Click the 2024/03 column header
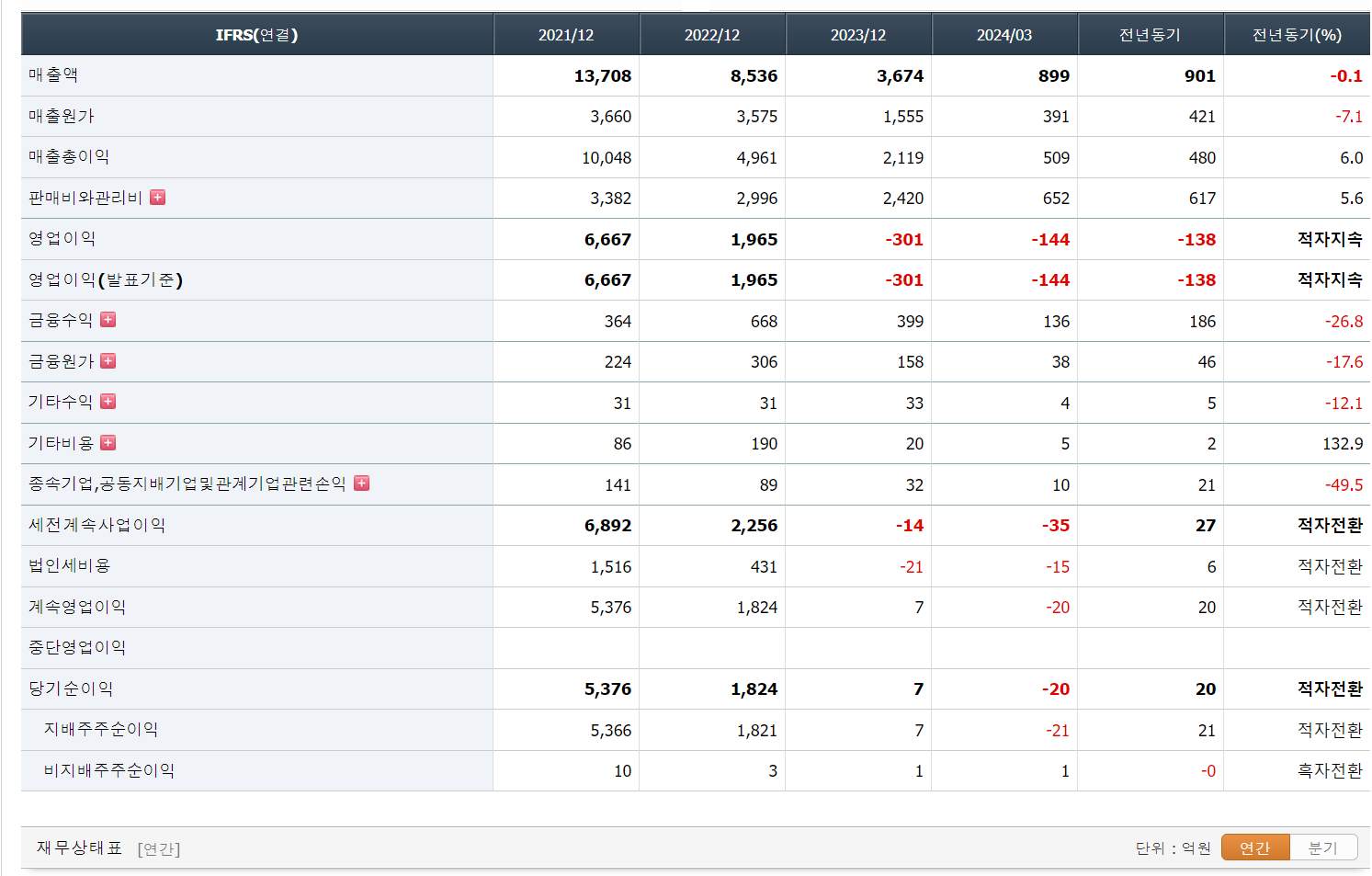This screenshot has width=1372, height=876. 1004,35
